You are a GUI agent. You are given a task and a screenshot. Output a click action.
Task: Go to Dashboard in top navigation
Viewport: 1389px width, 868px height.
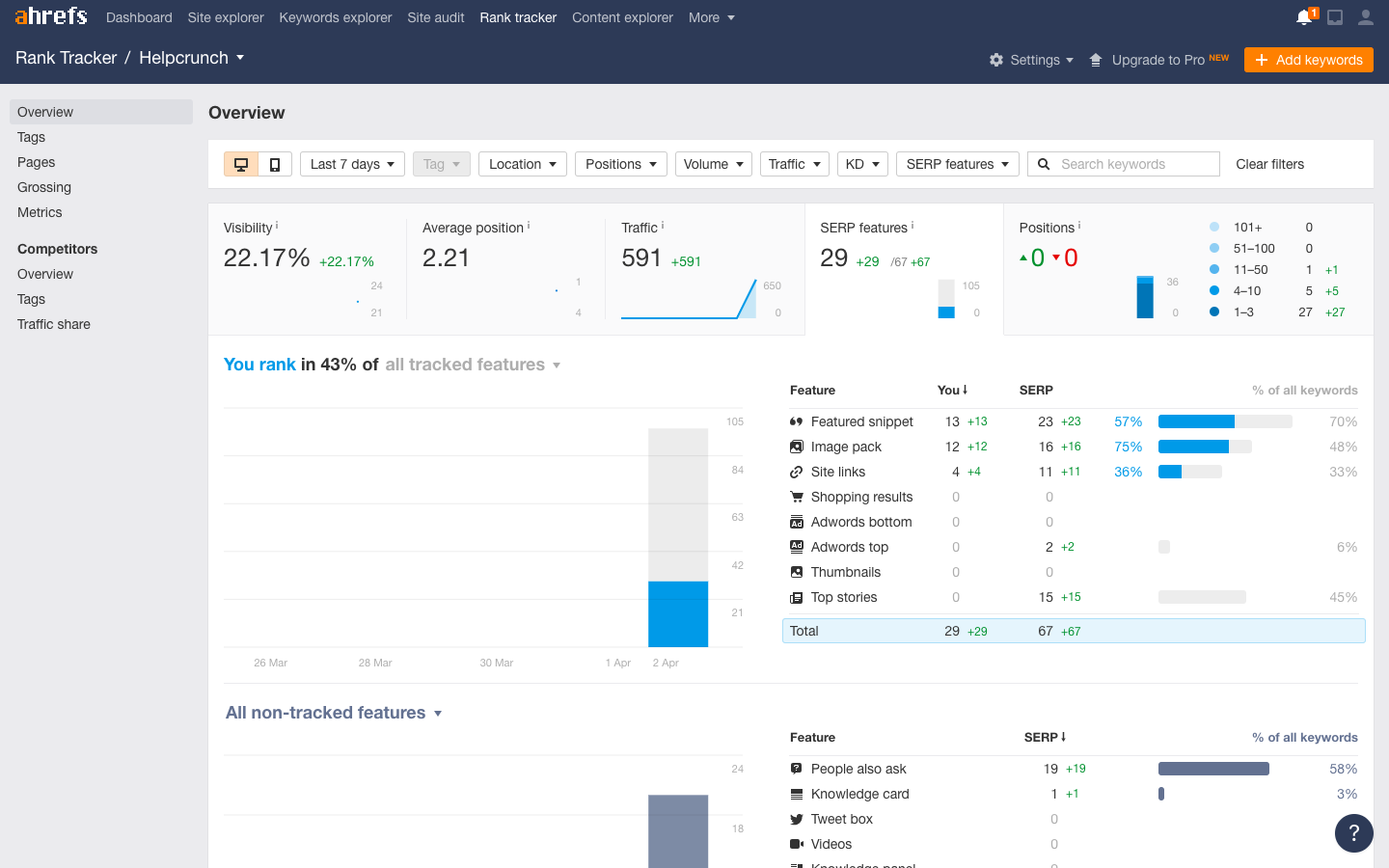[x=139, y=17]
